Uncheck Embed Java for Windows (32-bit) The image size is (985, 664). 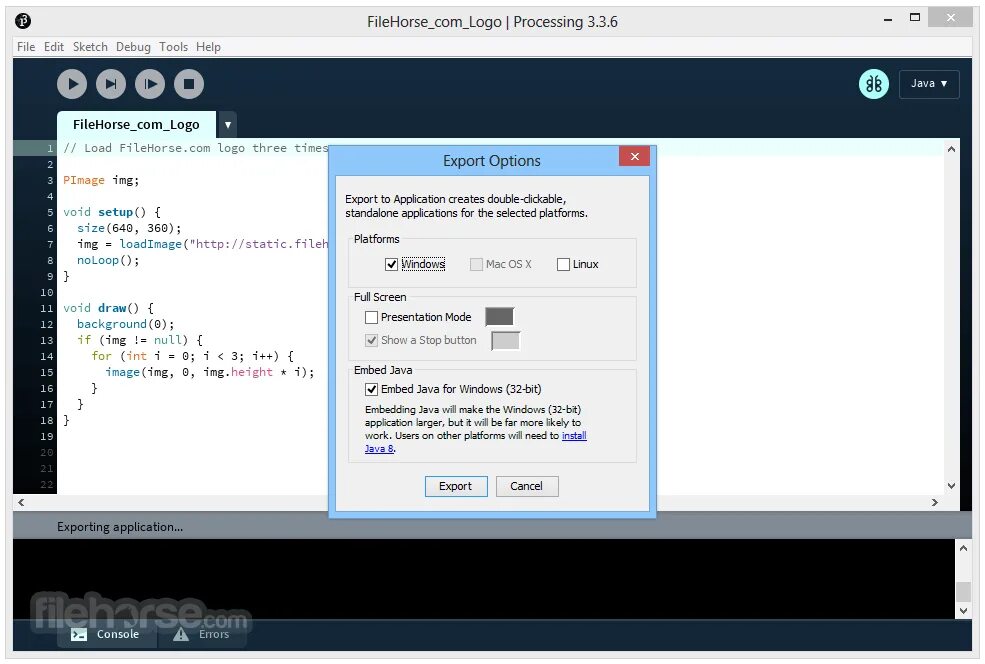371,389
